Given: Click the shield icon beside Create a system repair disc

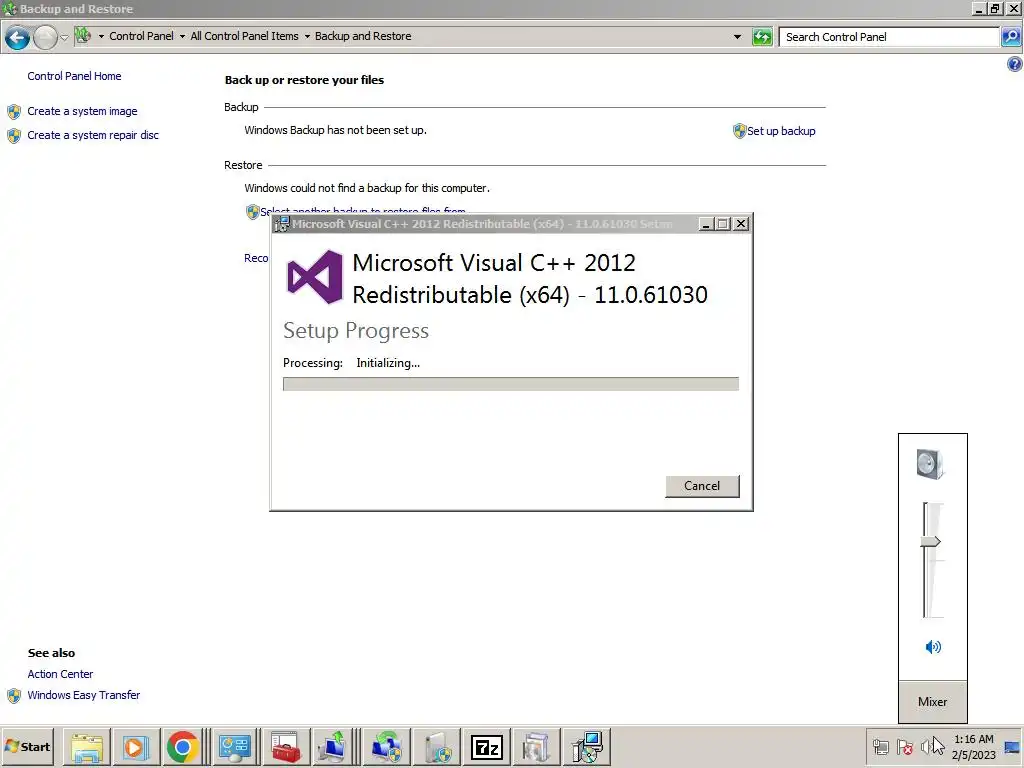Looking at the screenshot, I should (x=14, y=136).
